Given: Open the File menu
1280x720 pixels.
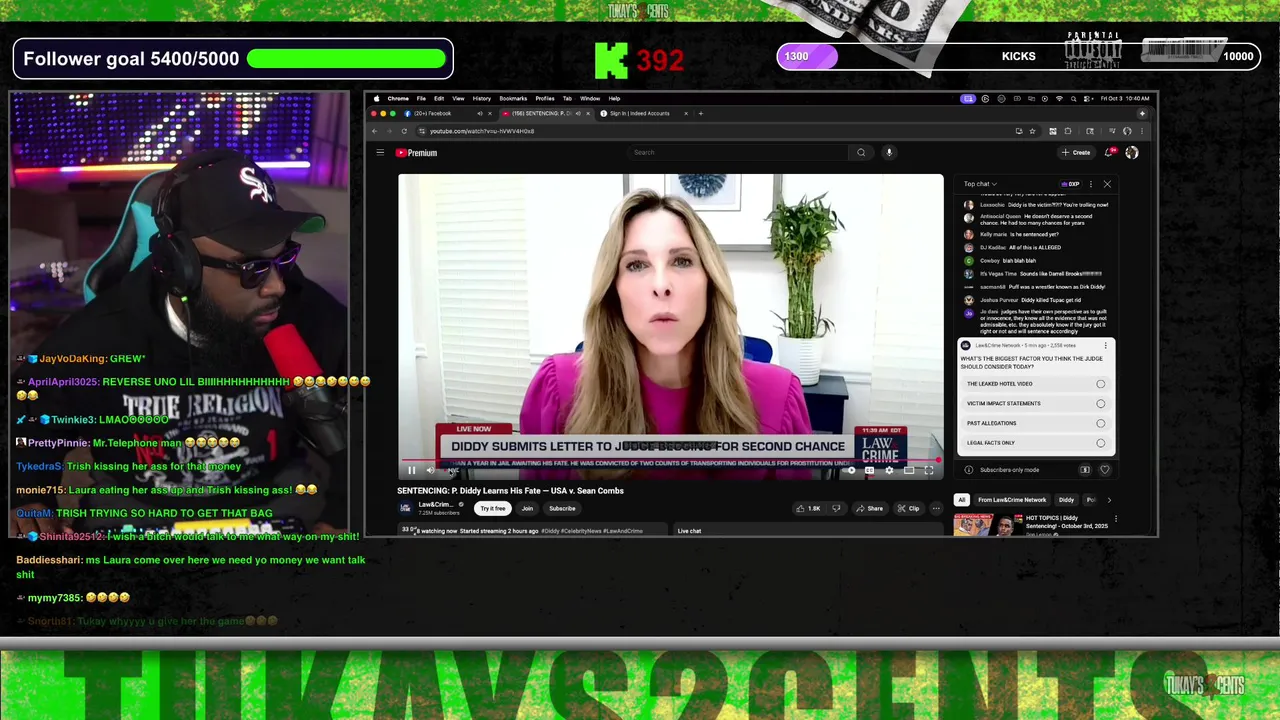Looking at the screenshot, I should (x=421, y=99).
